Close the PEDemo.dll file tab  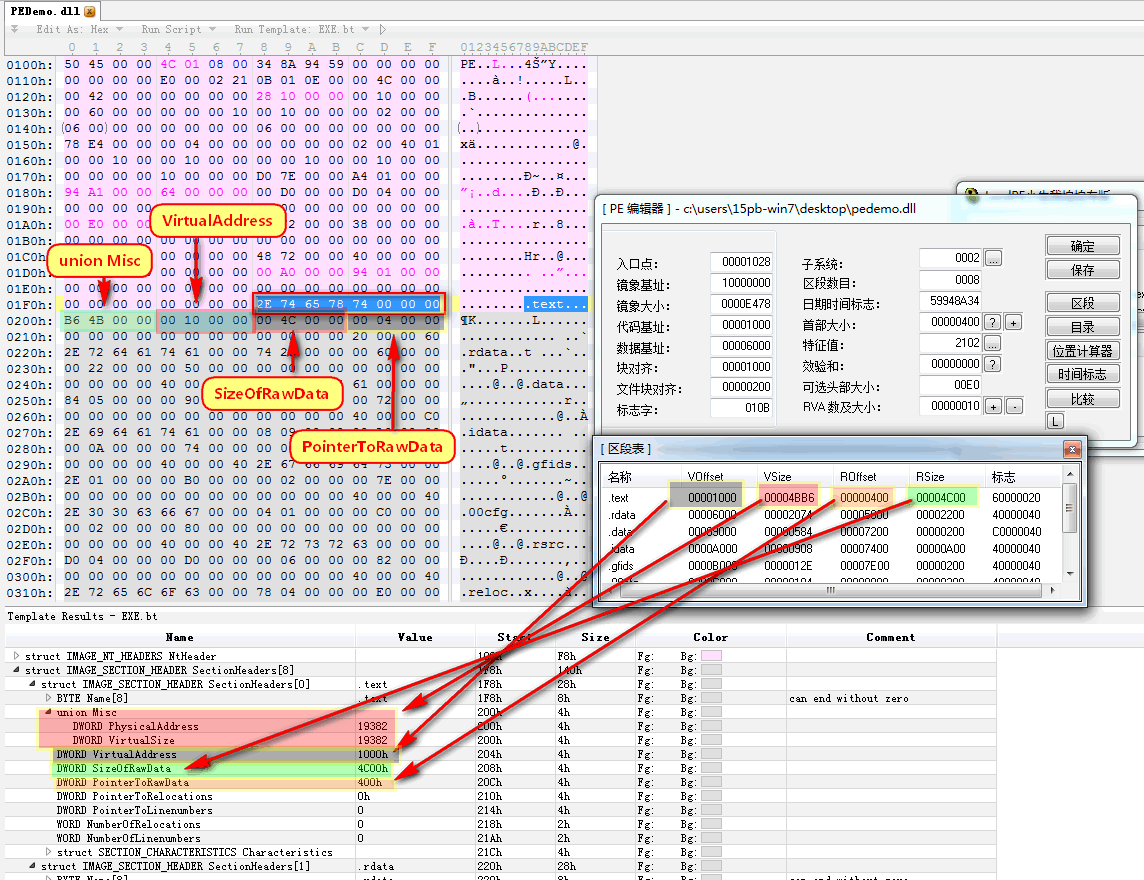pos(90,12)
